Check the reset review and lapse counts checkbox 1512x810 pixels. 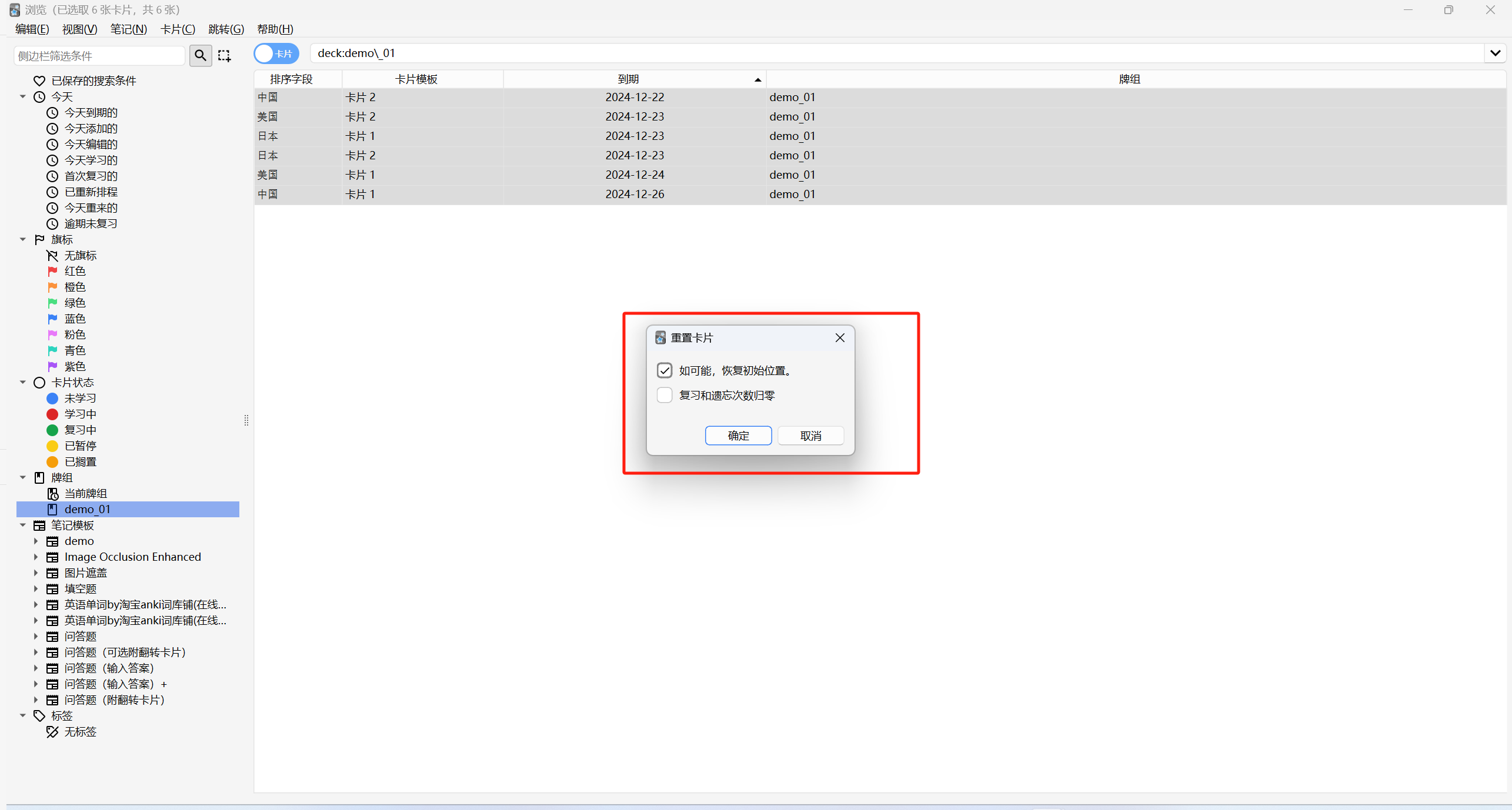point(665,395)
